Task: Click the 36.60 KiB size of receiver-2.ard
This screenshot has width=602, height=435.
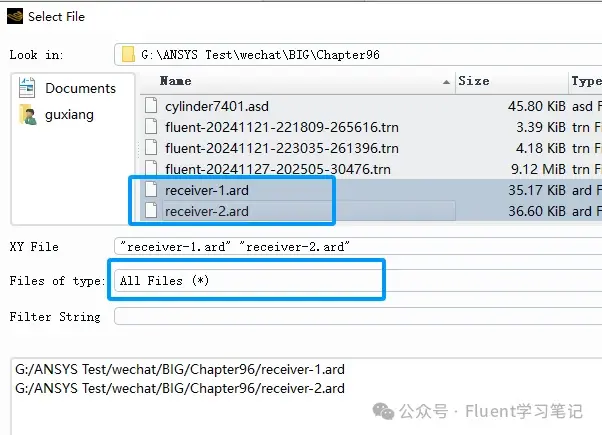Action: pyautogui.click(x=537, y=211)
